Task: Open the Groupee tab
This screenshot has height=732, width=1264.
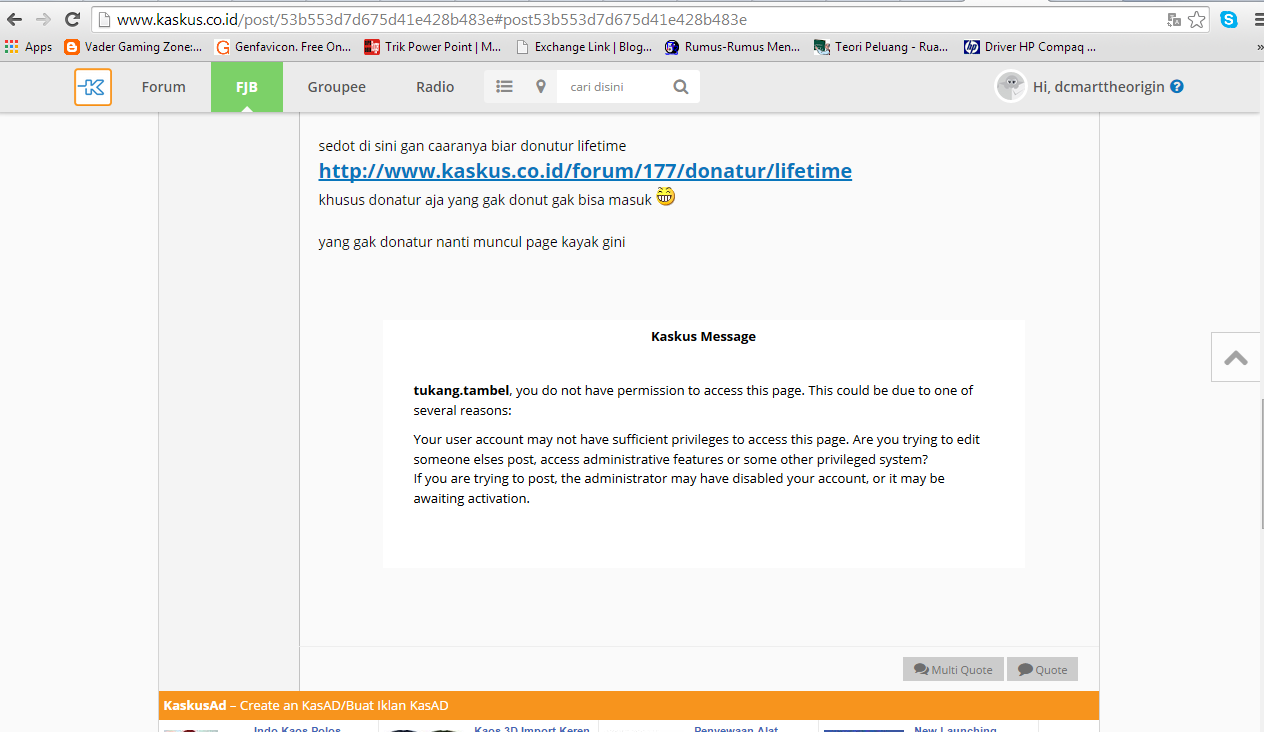Action: [336, 87]
